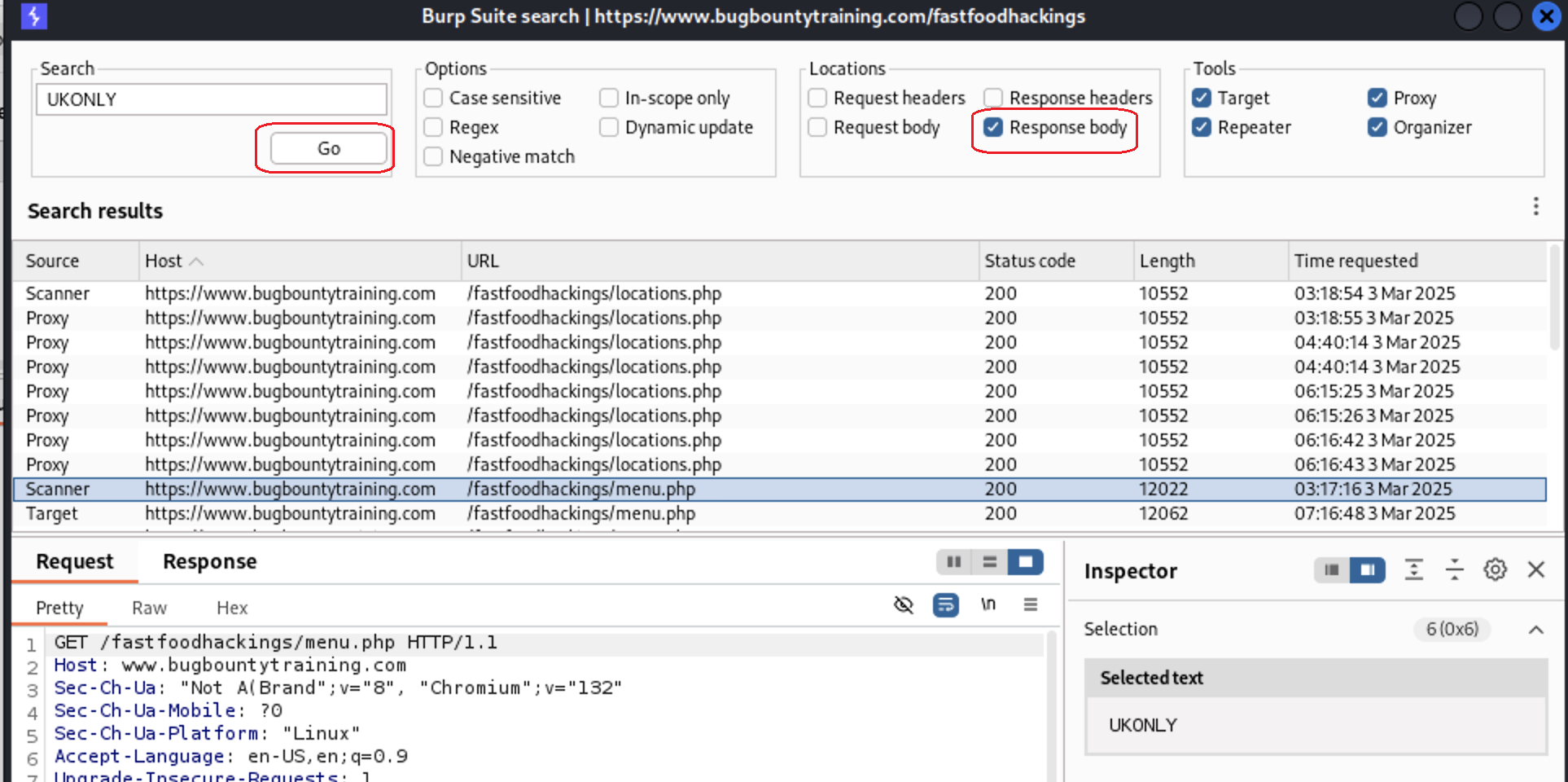Open the search results three-dot options menu
Screen dimensions: 1568x782
pos(1535,207)
